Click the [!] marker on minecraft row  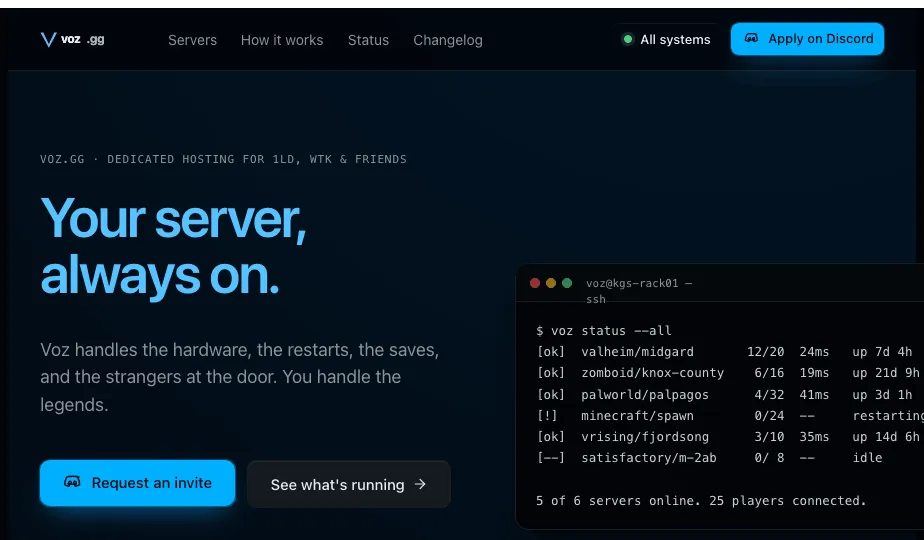(547, 416)
